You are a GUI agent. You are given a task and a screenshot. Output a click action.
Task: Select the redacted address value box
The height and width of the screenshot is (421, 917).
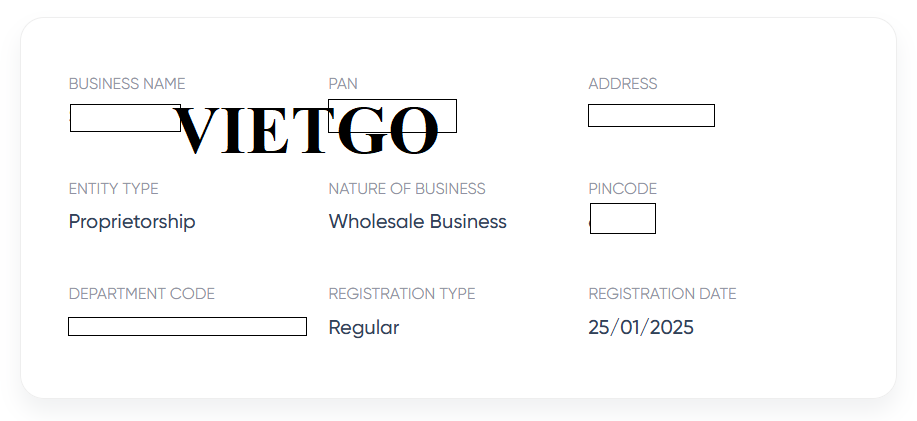coord(651,116)
